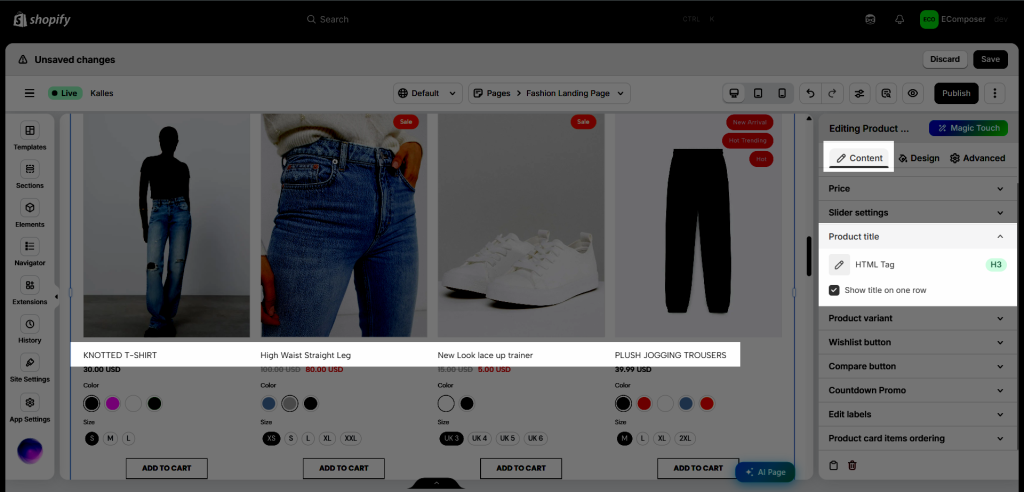Open the Default language dropdown
This screenshot has width=1024, height=492.
[428, 93]
